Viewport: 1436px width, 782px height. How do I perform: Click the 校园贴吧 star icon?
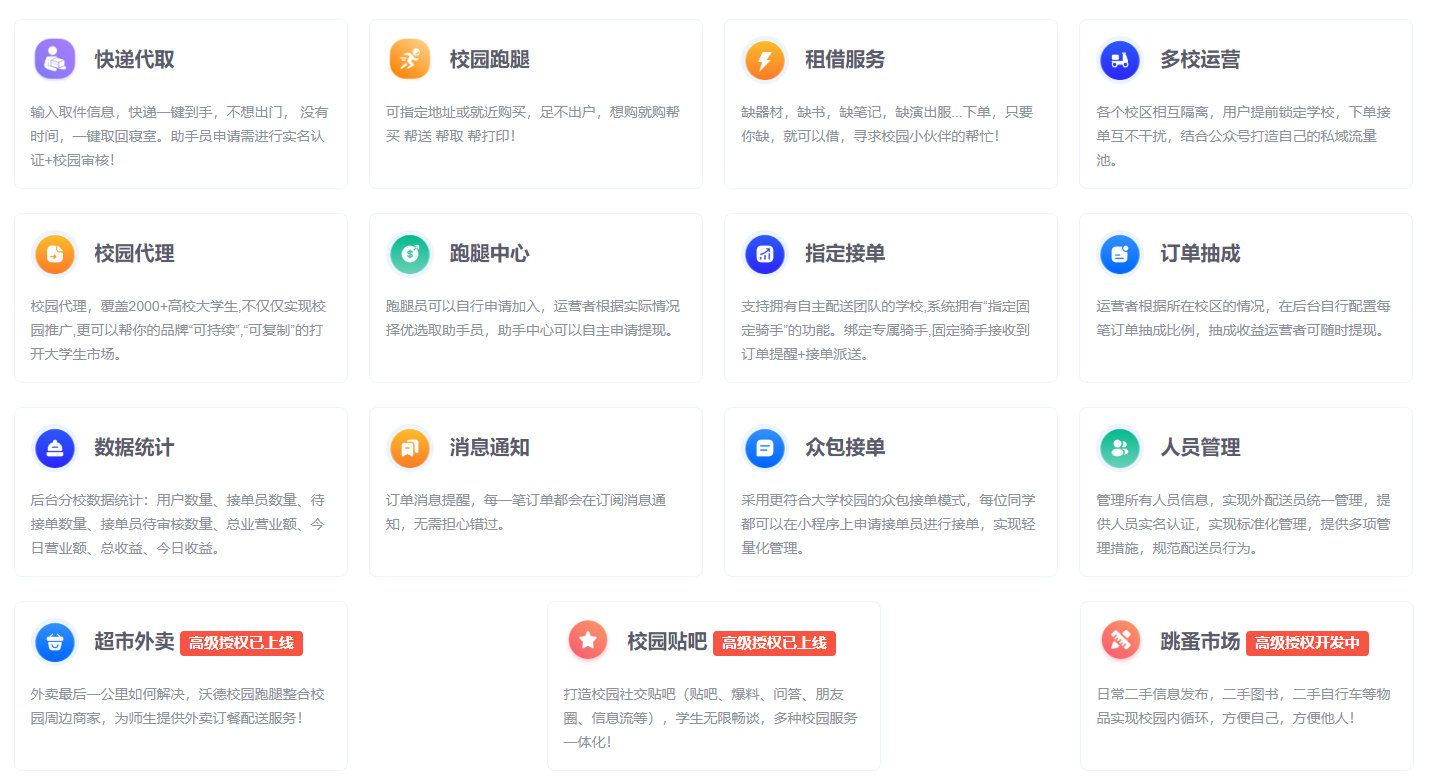point(588,642)
